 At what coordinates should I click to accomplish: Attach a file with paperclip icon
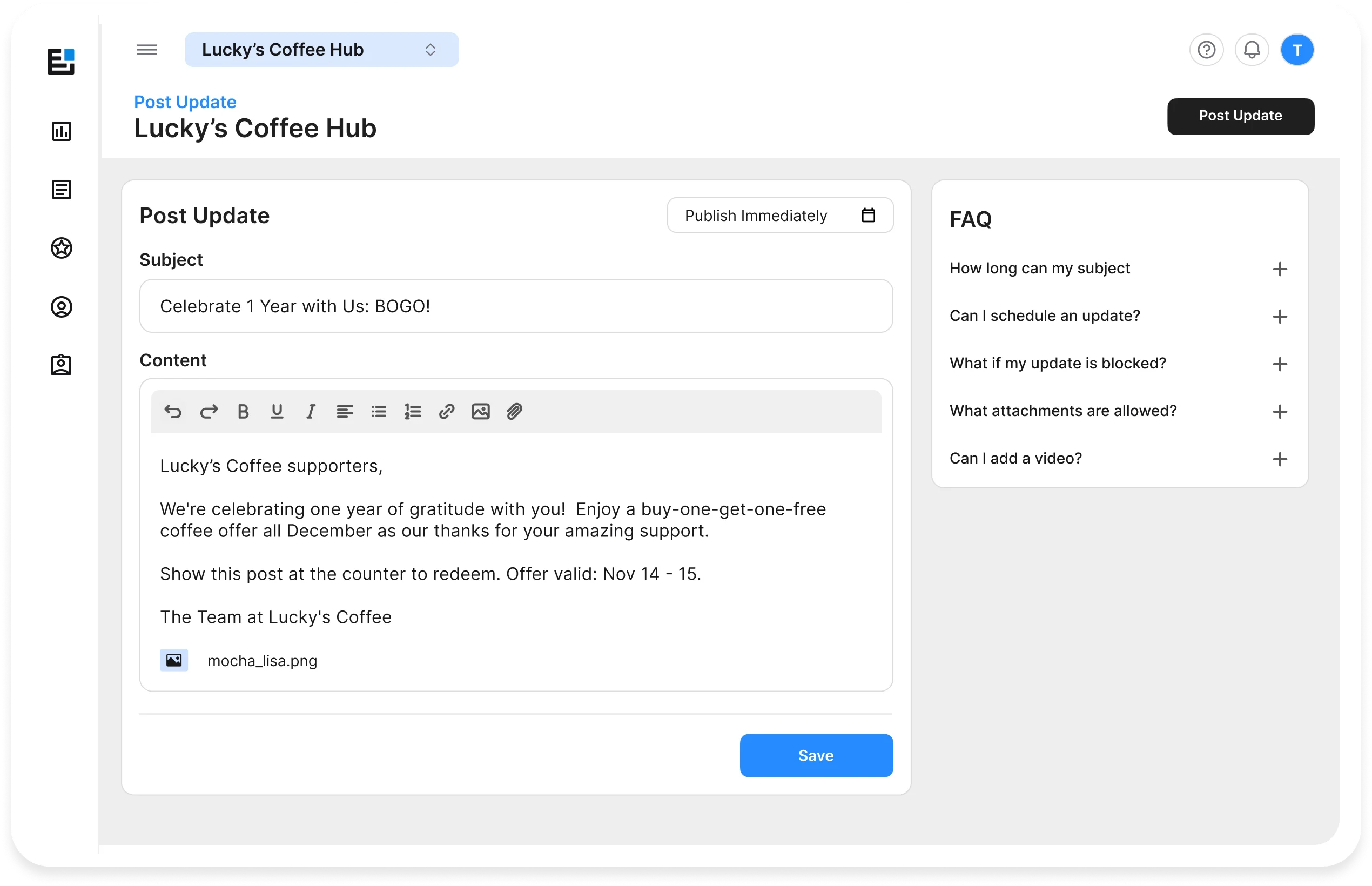tap(514, 411)
